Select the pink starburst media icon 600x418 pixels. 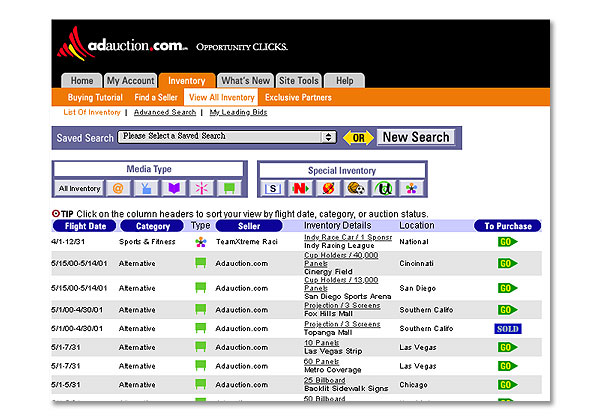pos(202,188)
